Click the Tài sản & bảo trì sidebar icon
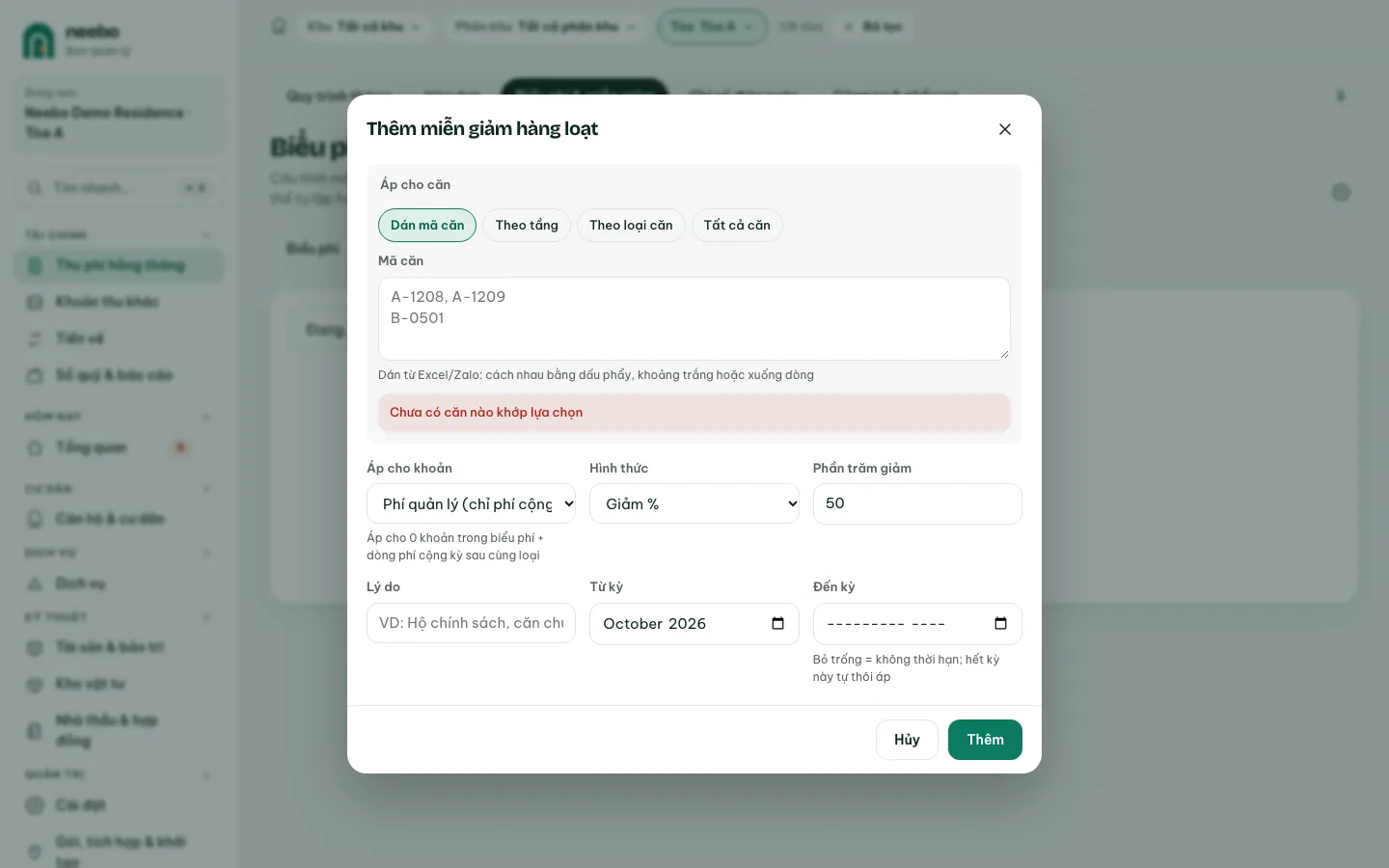Viewport: 1389px width, 868px height. pyautogui.click(x=36, y=647)
